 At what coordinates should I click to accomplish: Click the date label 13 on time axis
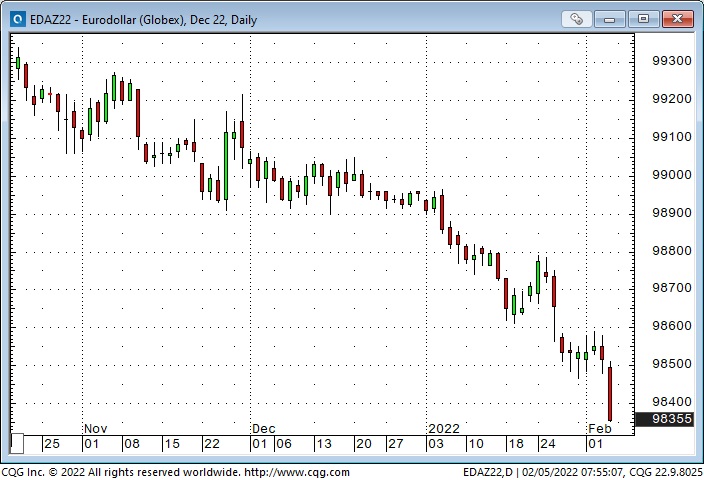324,444
